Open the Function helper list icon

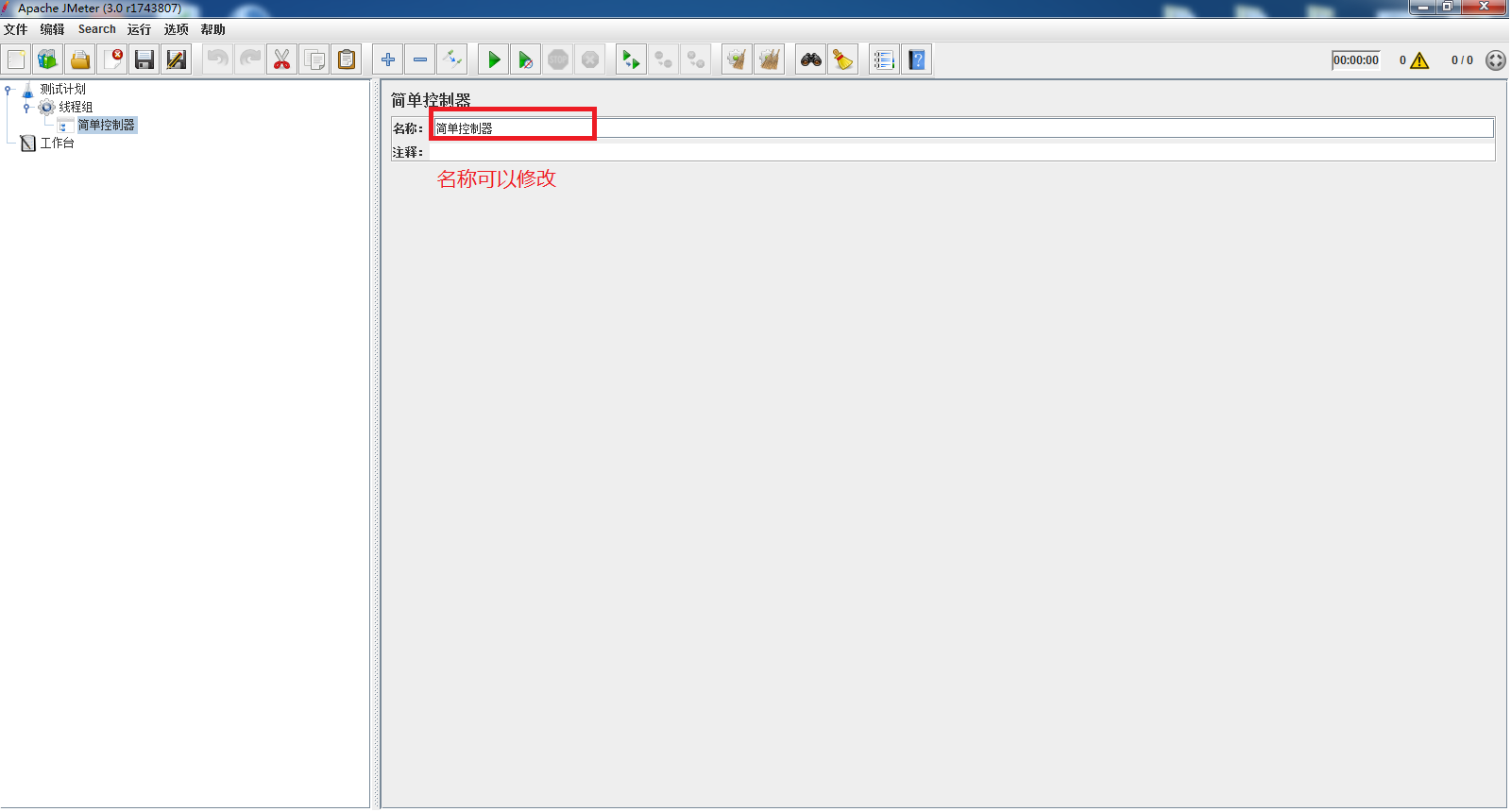click(x=884, y=59)
